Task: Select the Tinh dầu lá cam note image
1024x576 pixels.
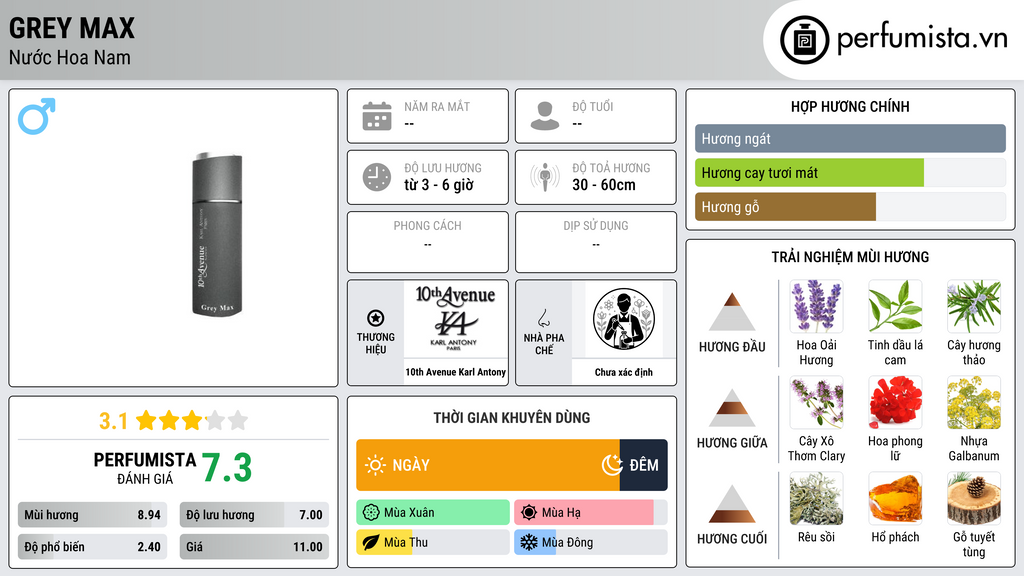Action: [895, 307]
